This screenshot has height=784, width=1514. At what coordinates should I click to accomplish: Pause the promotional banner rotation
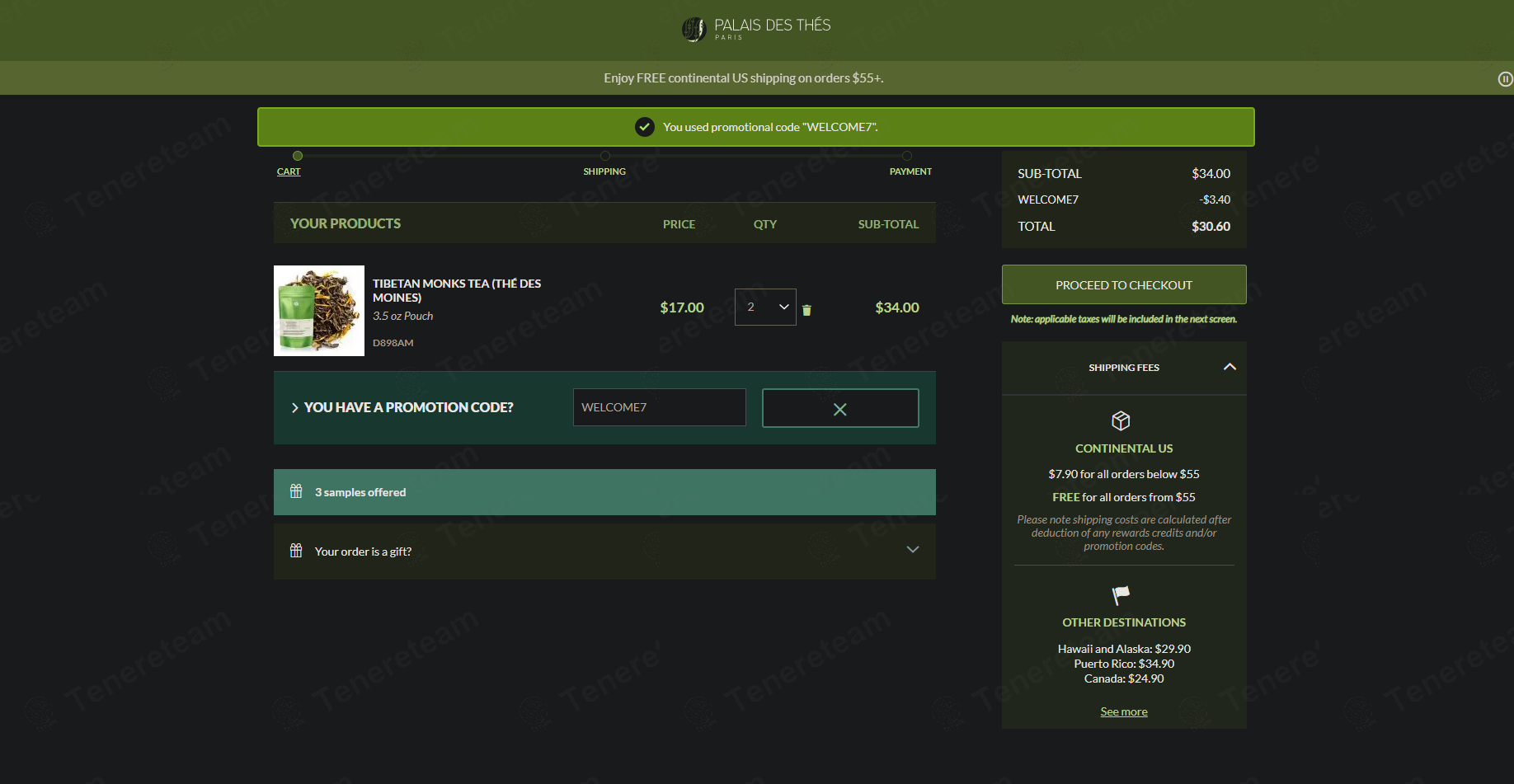pos(1505,79)
